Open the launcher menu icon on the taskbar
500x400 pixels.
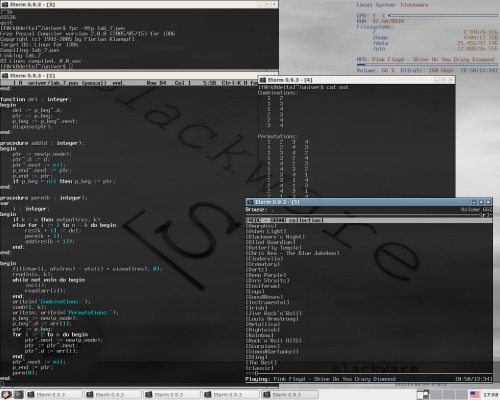click(6, 395)
